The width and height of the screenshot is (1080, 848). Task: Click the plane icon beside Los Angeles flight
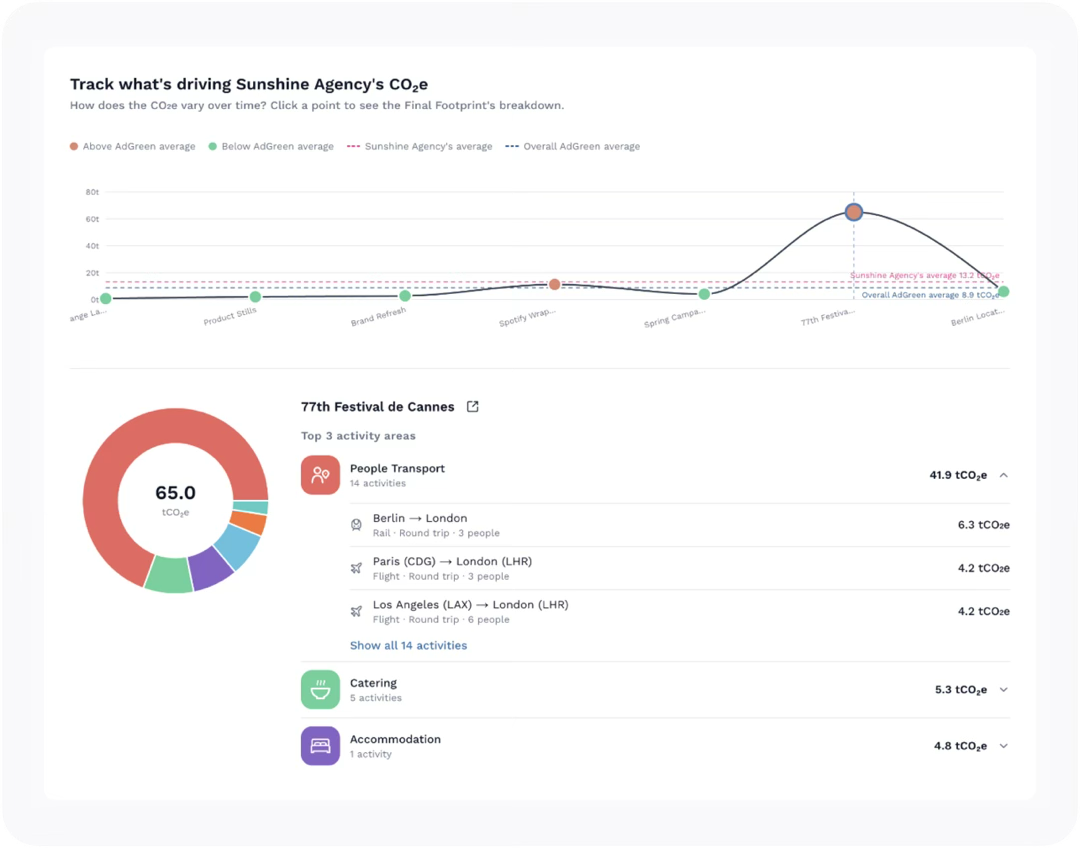click(356, 611)
